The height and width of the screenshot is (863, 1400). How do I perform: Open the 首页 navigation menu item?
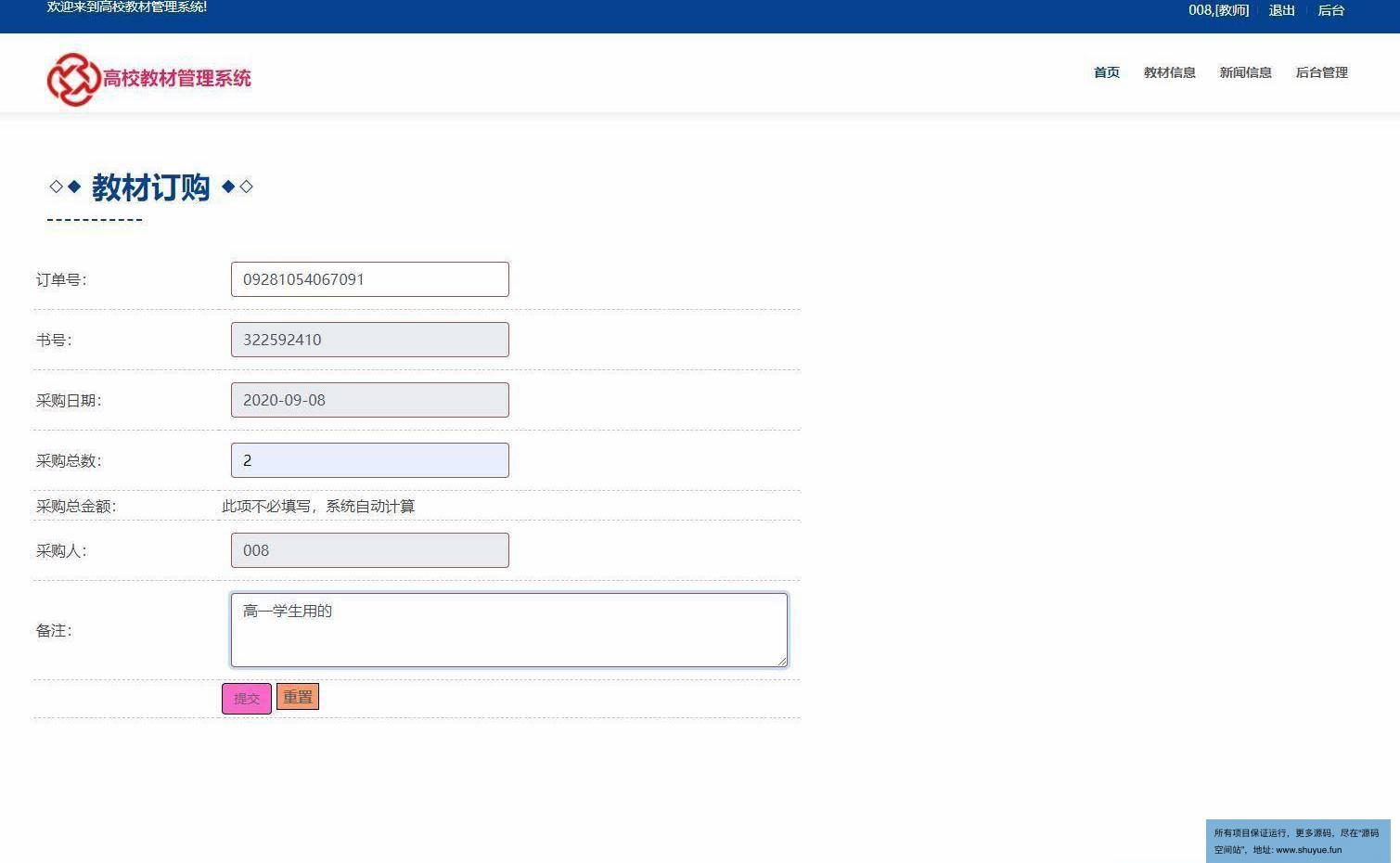[1106, 72]
